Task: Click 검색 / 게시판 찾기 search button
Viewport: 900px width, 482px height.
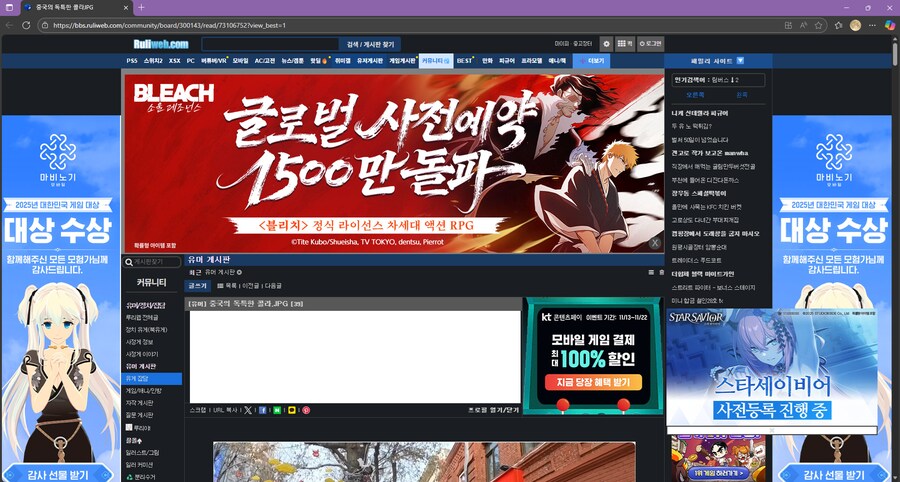Action: (x=370, y=44)
